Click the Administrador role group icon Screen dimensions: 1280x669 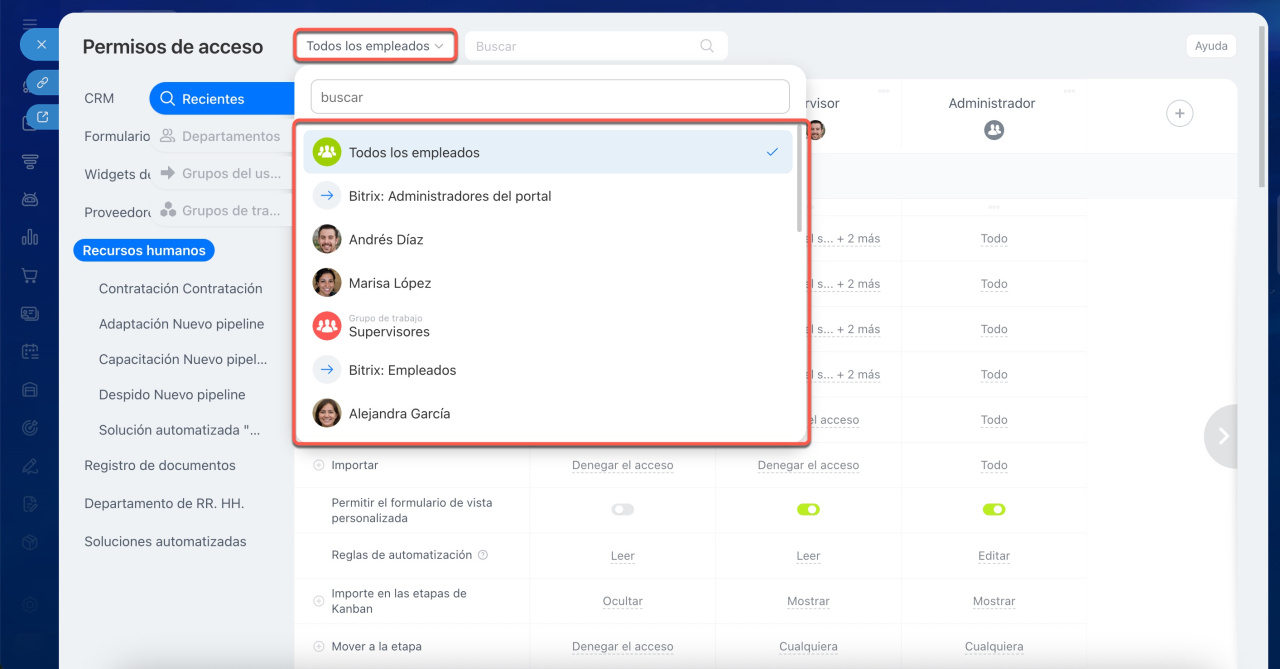coord(993,130)
